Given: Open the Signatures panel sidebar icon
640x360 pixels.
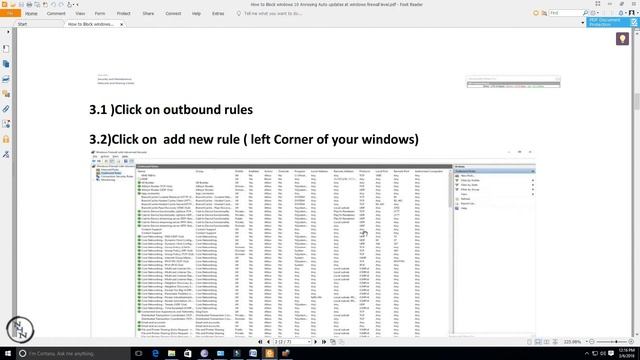Looking at the screenshot, I should (6, 124).
